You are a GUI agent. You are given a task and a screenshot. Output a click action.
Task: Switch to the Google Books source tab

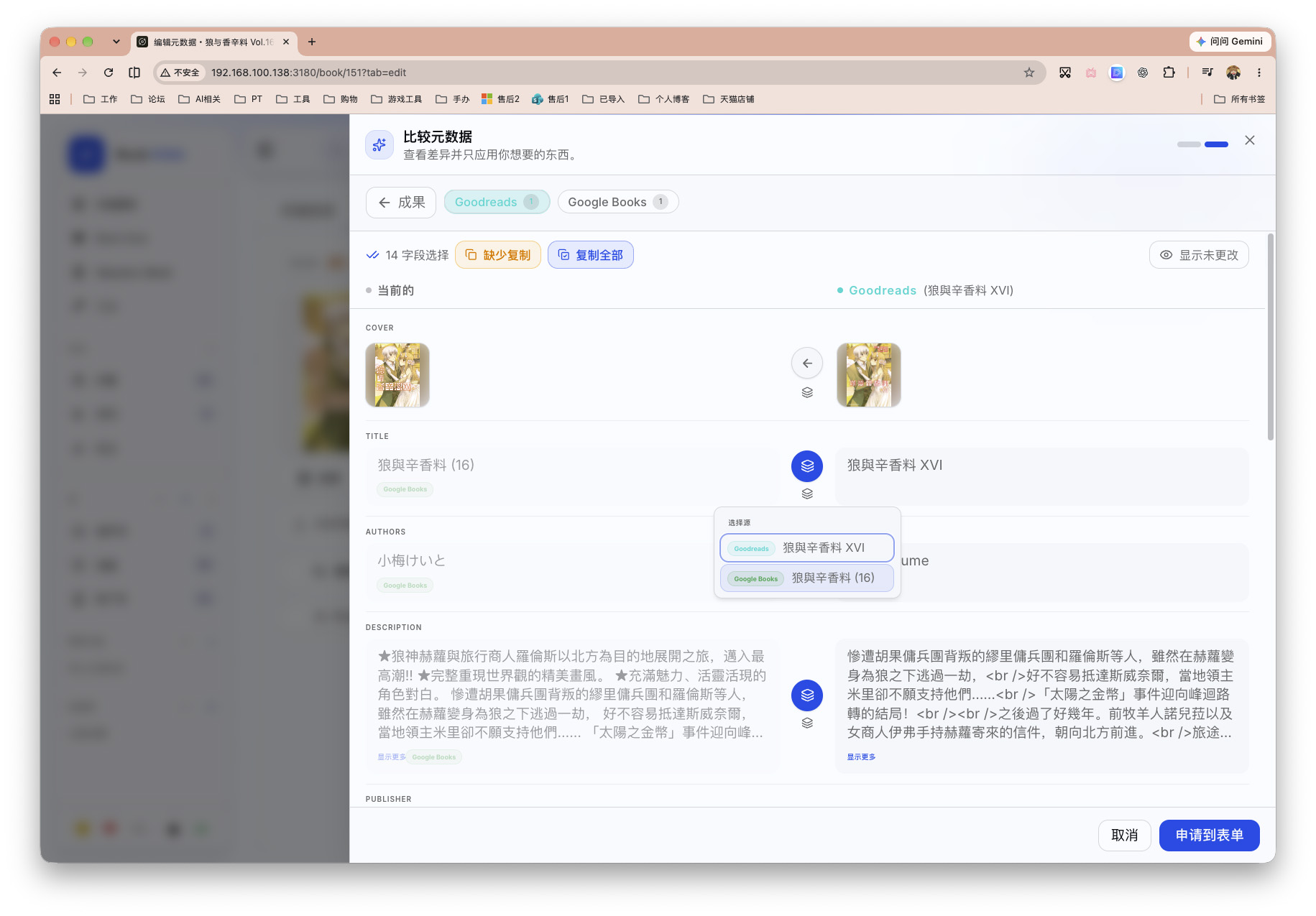coord(618,202)
